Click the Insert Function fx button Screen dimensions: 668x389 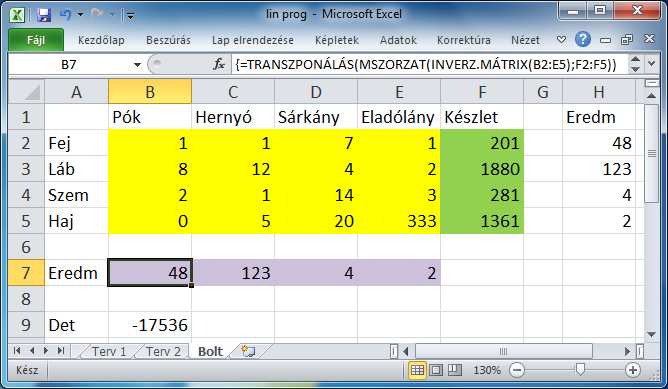click(219, 65)
